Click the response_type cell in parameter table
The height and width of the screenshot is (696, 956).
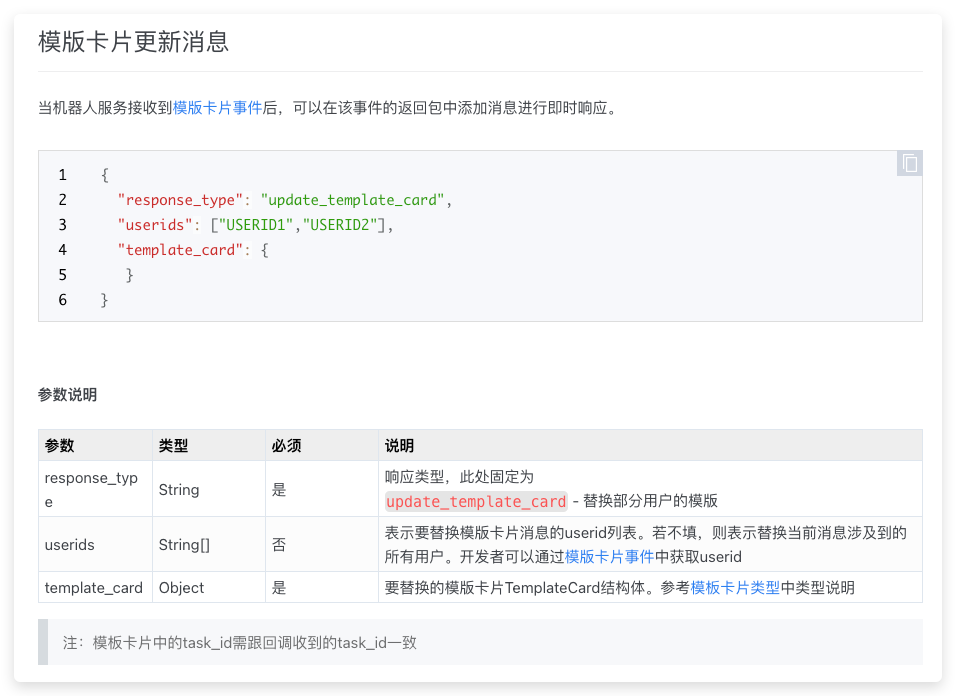(91, 489)
